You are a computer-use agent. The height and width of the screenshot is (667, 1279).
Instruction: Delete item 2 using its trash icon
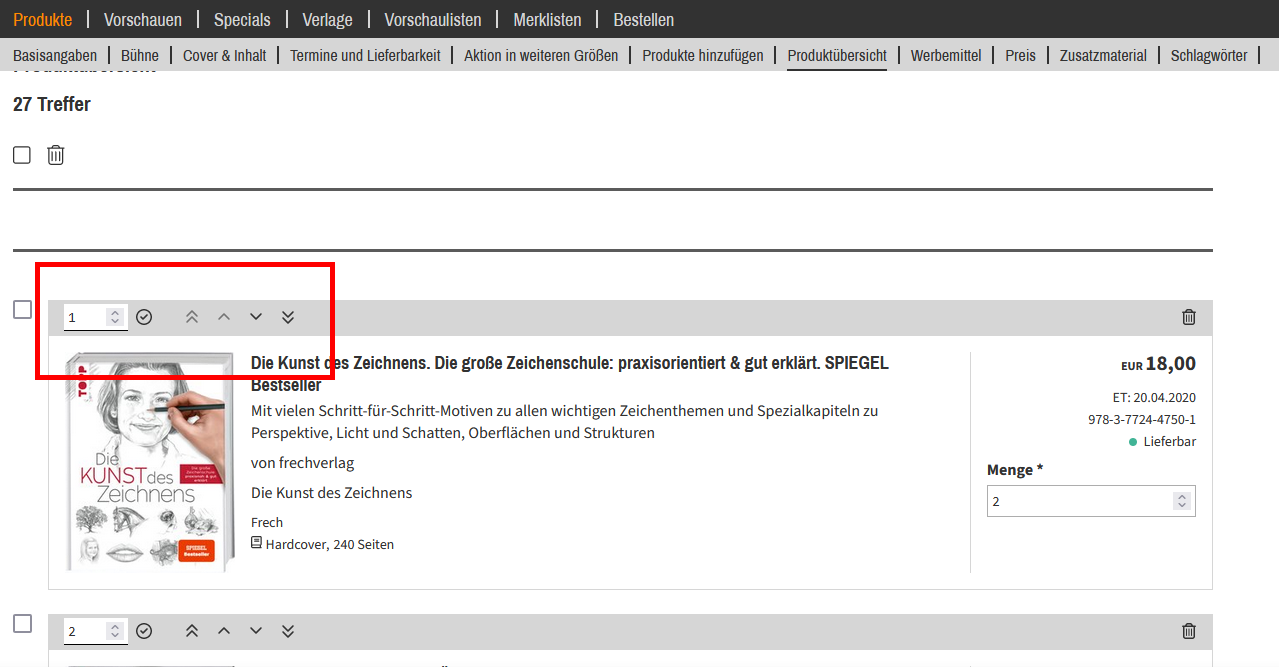pyautogui.click(x=1189, y=631)
